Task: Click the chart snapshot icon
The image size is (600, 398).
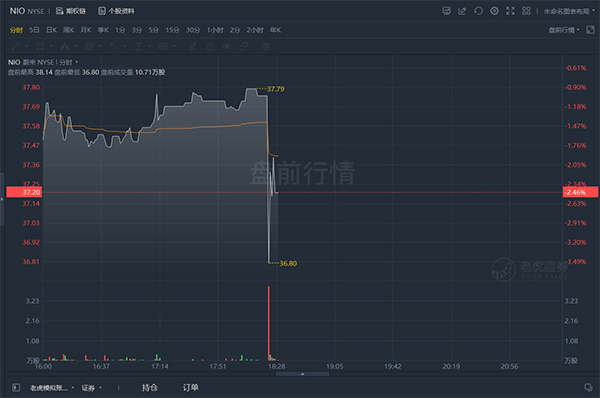Action: 447,11
